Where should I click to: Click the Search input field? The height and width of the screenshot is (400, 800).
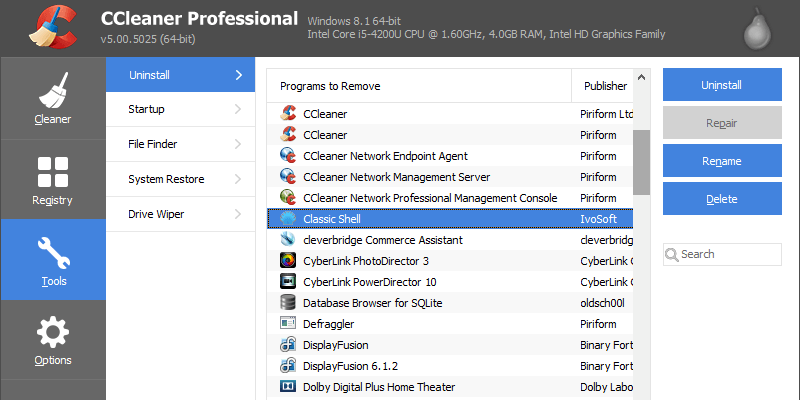pos(722,255)
